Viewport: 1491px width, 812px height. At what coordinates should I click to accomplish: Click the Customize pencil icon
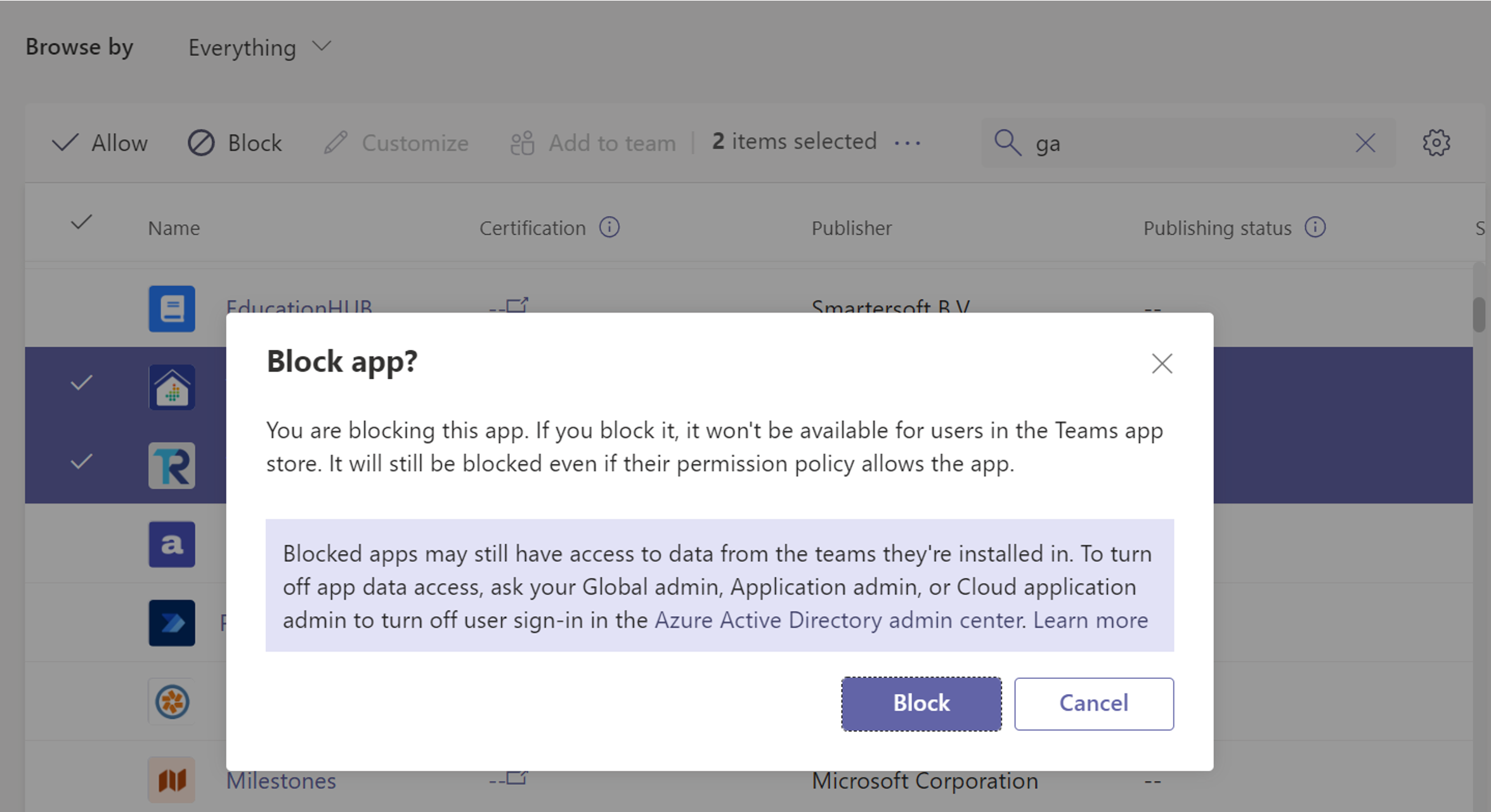pos(335,143)
